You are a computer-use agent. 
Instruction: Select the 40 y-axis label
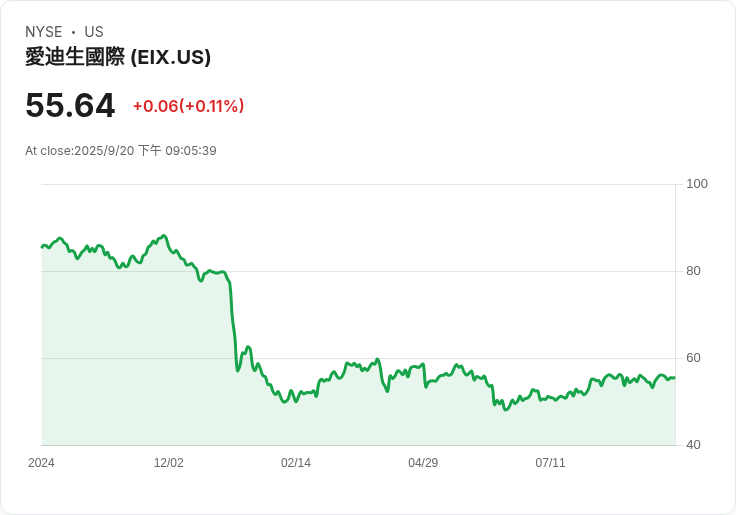693,445
